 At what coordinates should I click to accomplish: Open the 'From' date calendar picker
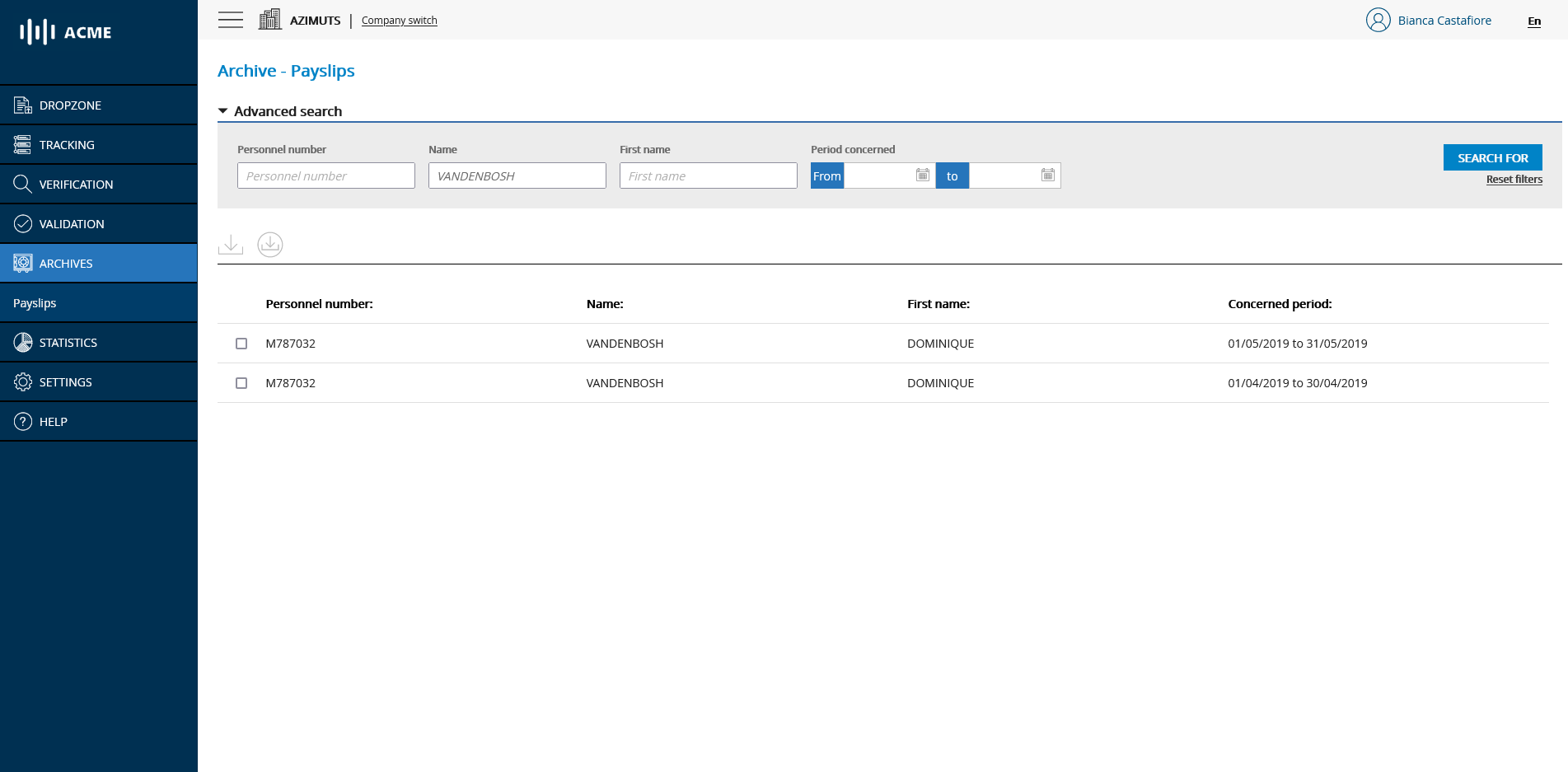tap(923, 175)
